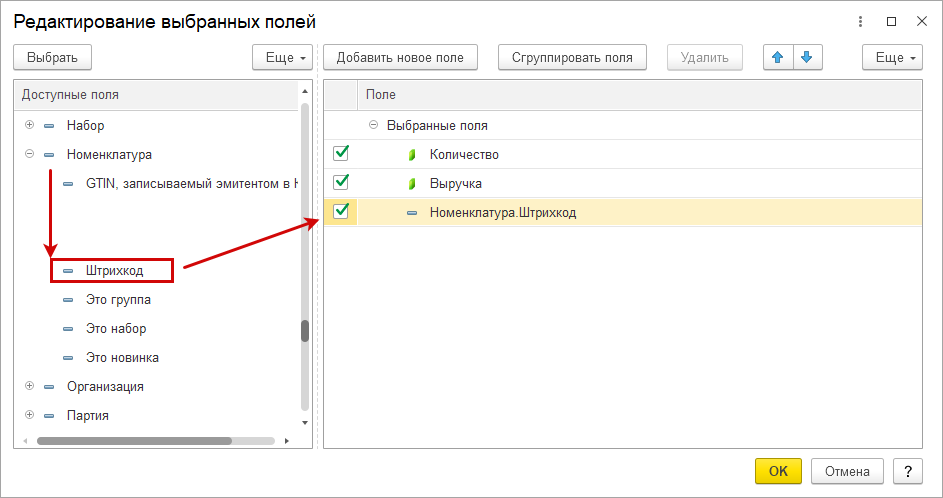The height and width of the screenshot is (498, 943).
Task: Click the Добавить новое поле button
Action: pyautogui.click(x=400, y=58)
